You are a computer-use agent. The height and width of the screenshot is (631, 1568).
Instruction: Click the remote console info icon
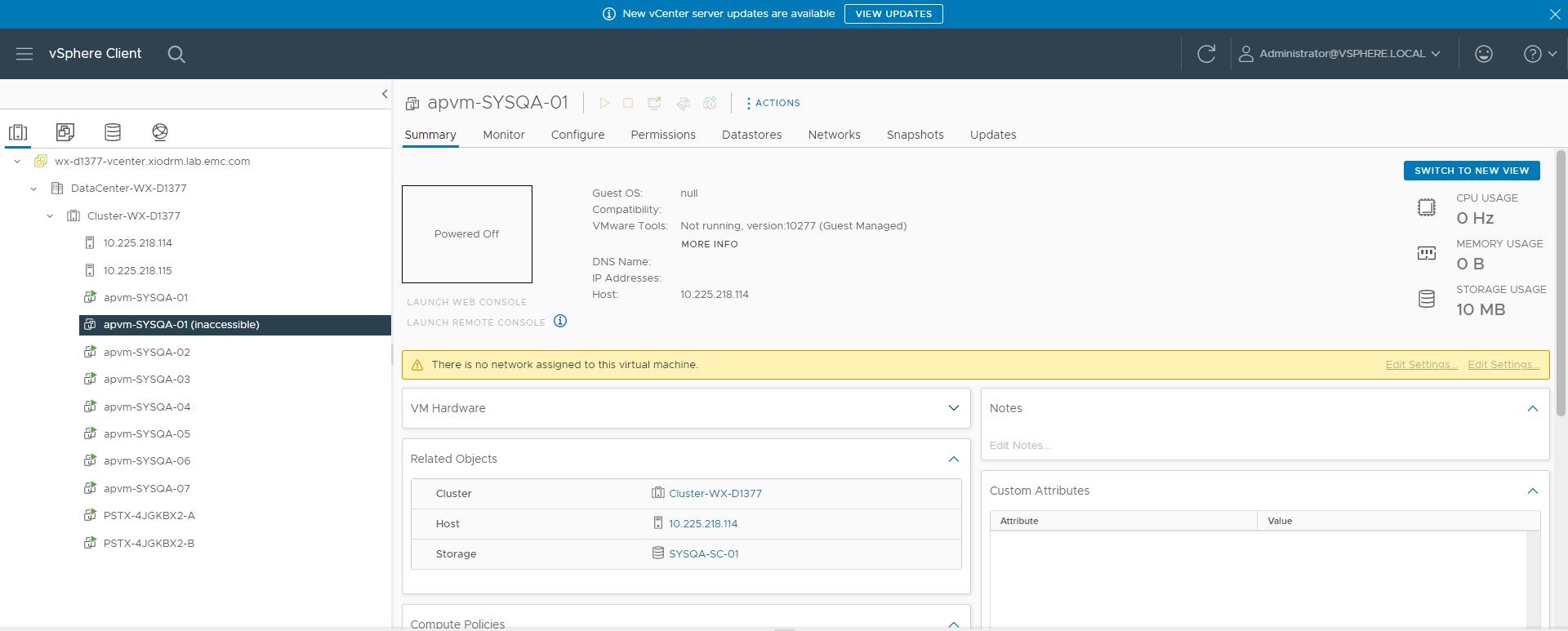point(560,321)
